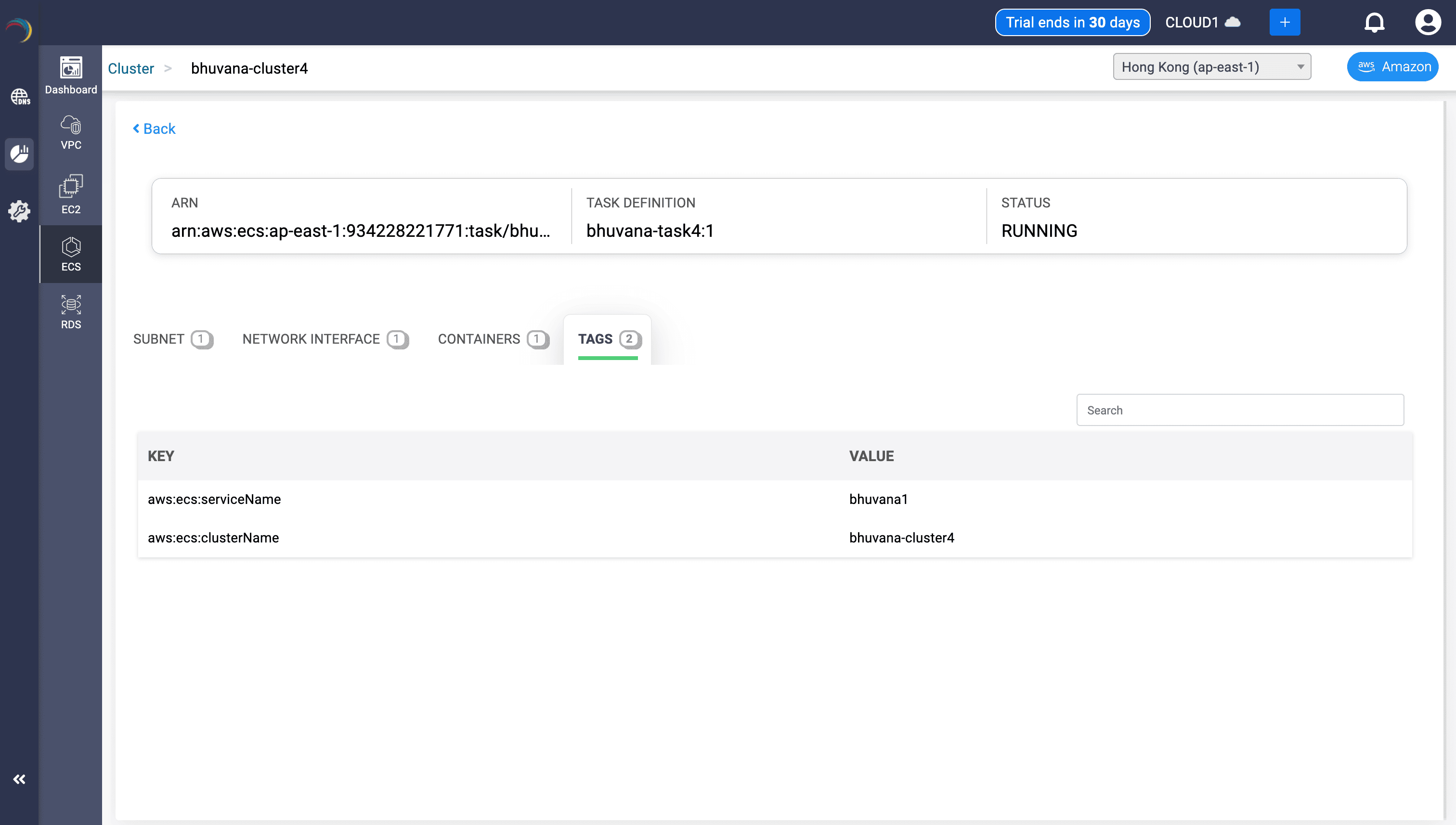This screenshot has height=825, width=1456.
Task: Collapse the sidebar with double chevron
Action: pos(19,779)
